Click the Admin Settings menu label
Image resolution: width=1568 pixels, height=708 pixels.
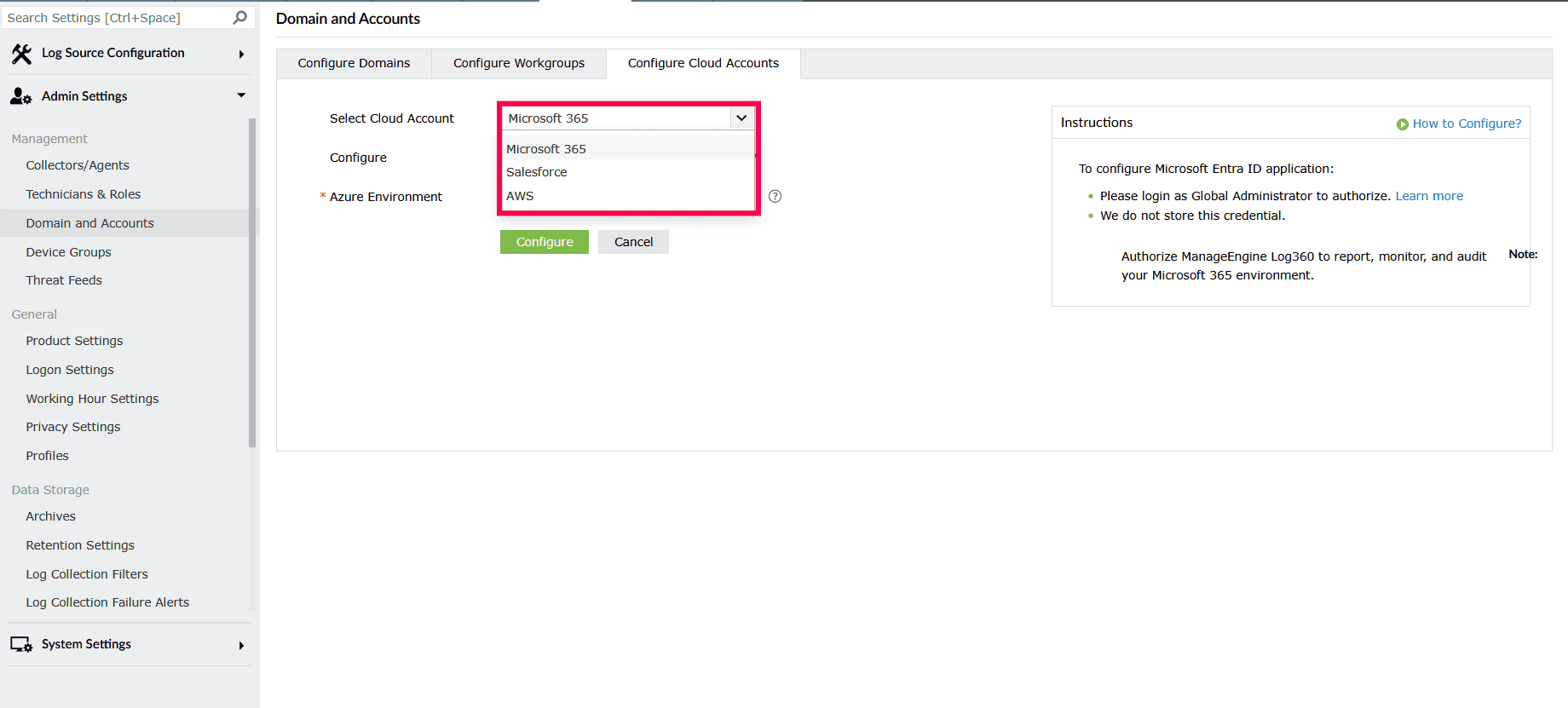point(84,96)
